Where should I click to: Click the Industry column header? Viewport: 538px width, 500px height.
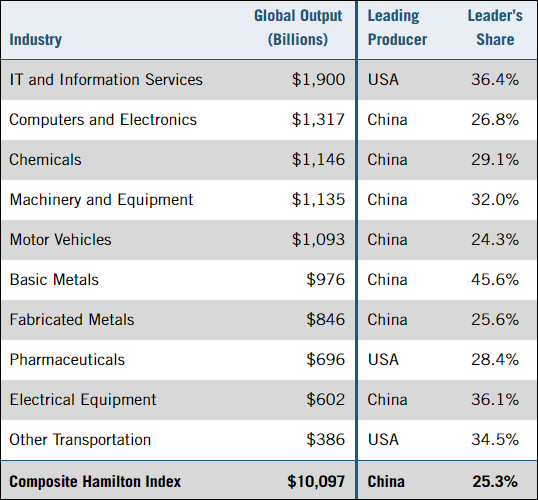[36, 39]
